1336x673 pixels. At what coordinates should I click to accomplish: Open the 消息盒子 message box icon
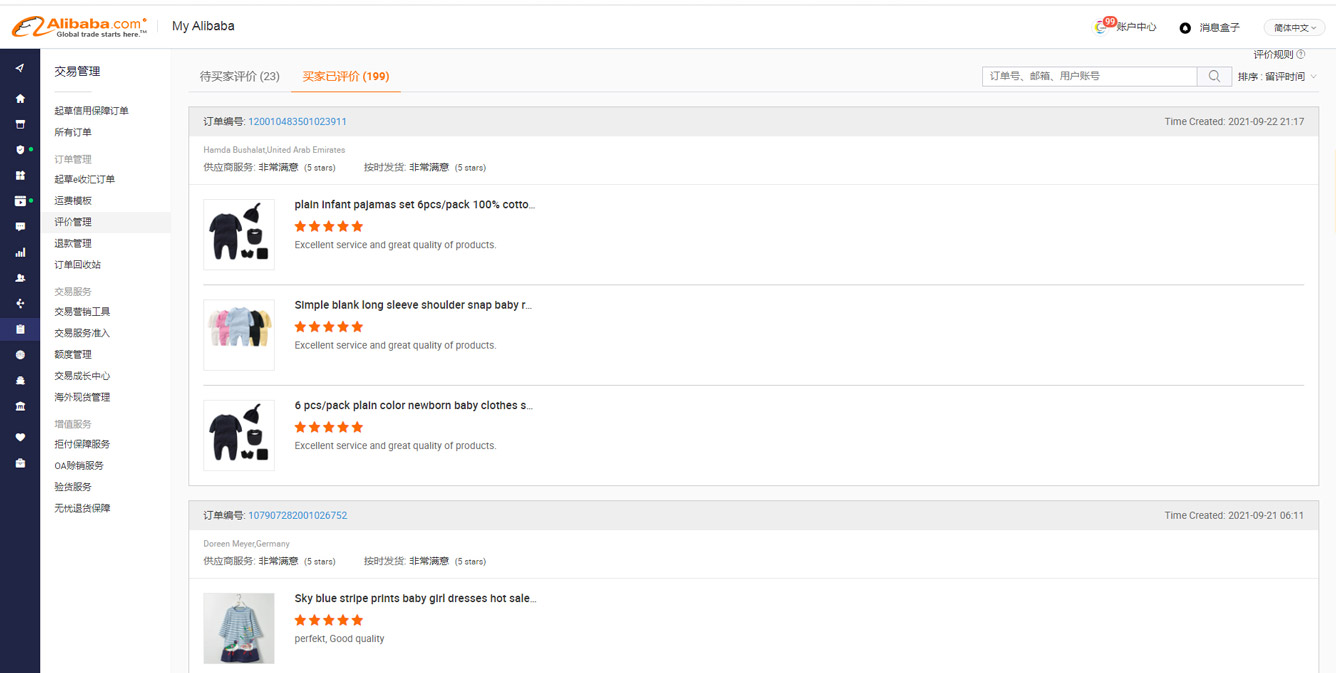1185,28
